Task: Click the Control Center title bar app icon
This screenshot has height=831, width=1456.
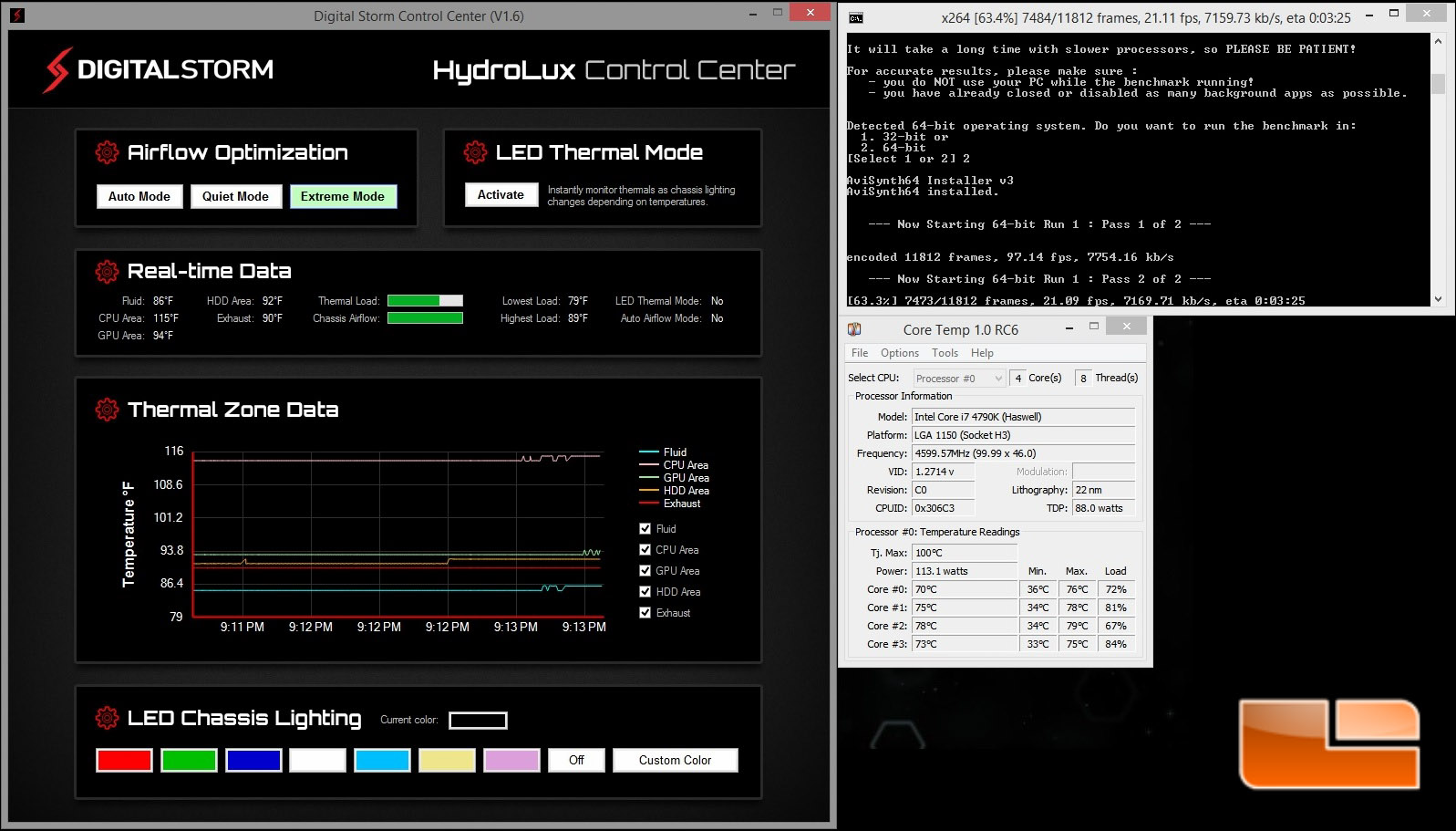Action: point(17,16)
